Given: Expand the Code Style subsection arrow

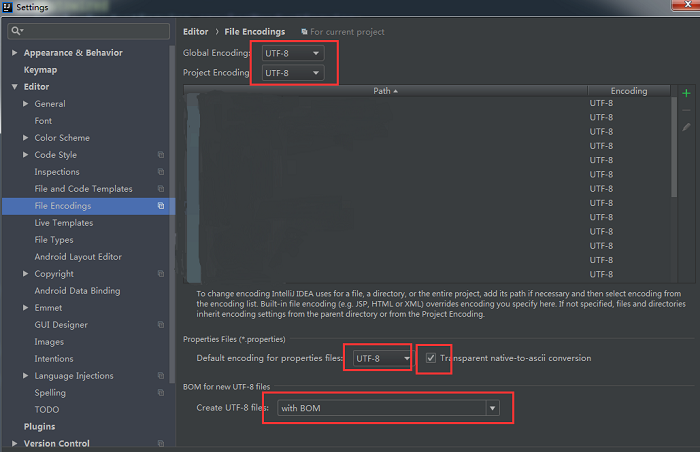Looking at the screenshot, I should pyautogui.click(x=25, y=155).
